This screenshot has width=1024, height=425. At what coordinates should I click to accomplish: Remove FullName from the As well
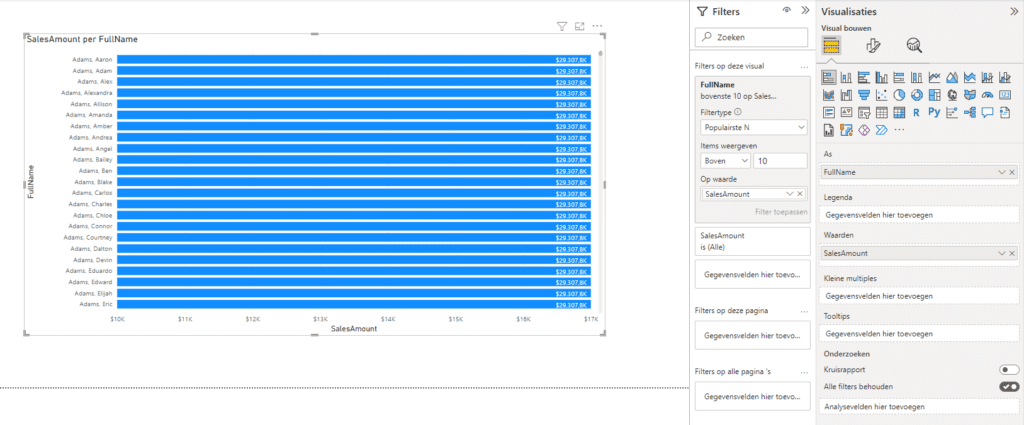(x=1012, y=172)
